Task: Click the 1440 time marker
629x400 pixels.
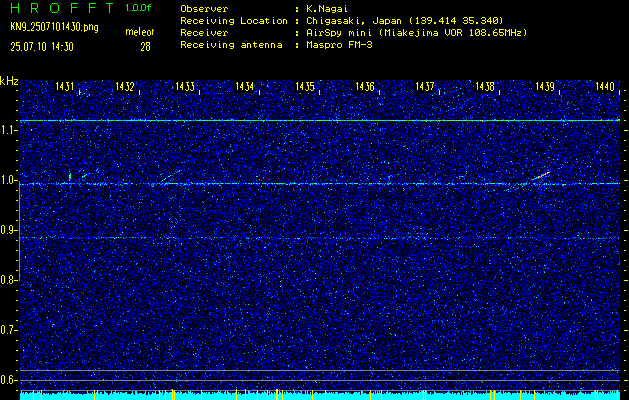Action: 605,86
